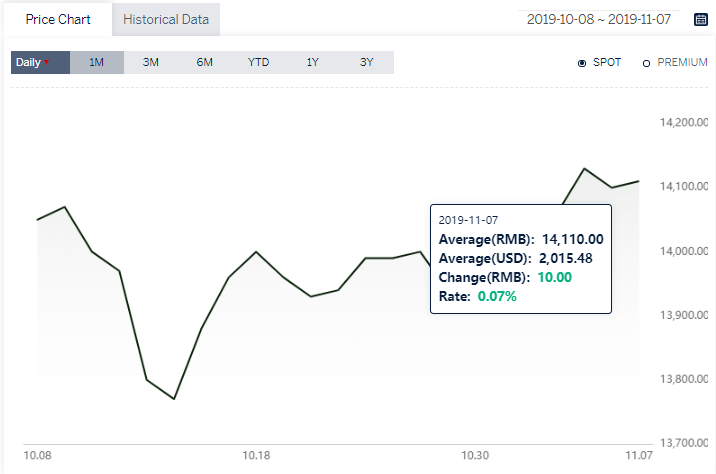Select the PREMIUM radio button
Image resolution: width=716 pixels, height=474 pixels.
pyautogui.click(x=646, y=63)
